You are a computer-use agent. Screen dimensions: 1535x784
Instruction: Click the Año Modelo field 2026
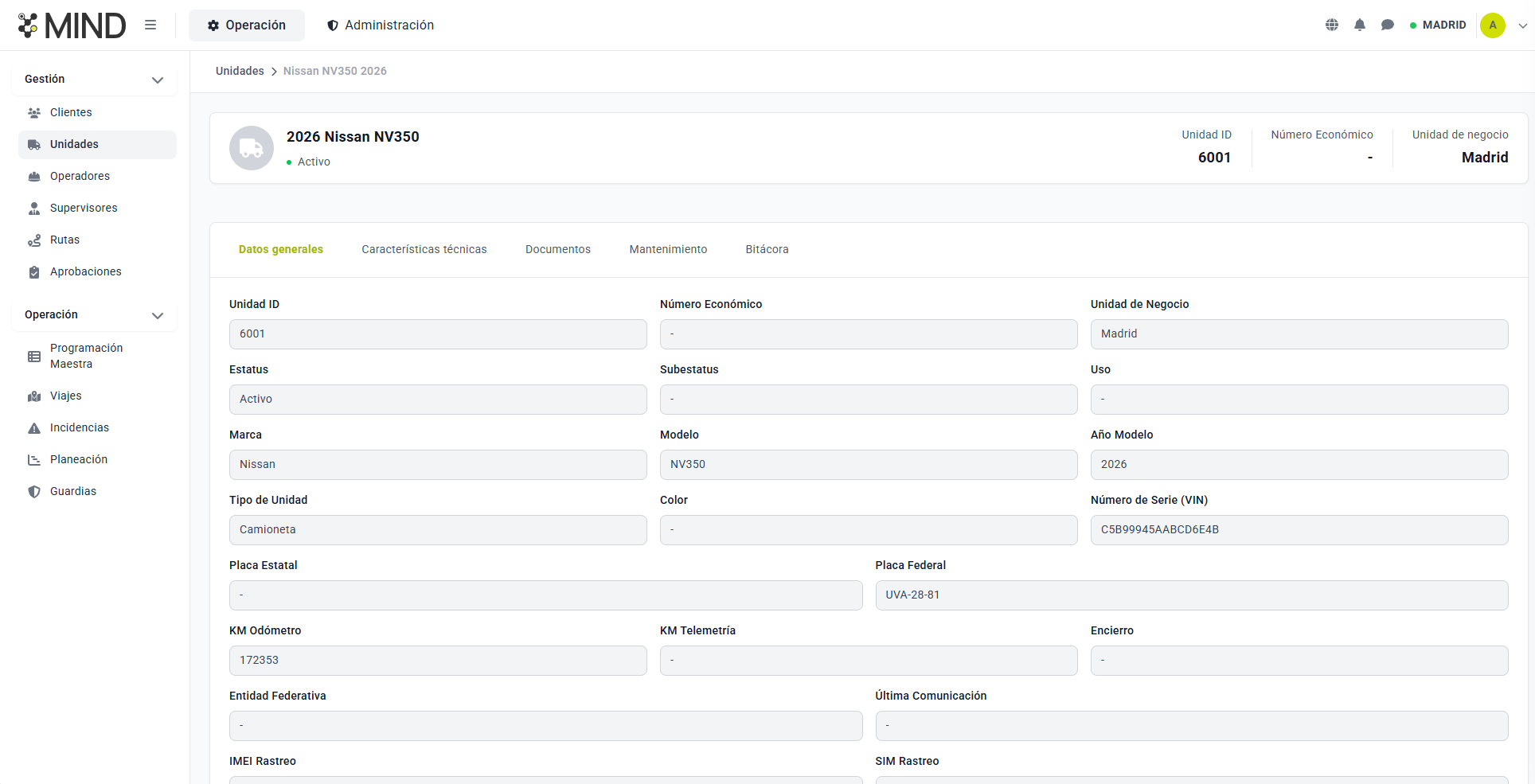[x=1299, y=465]
